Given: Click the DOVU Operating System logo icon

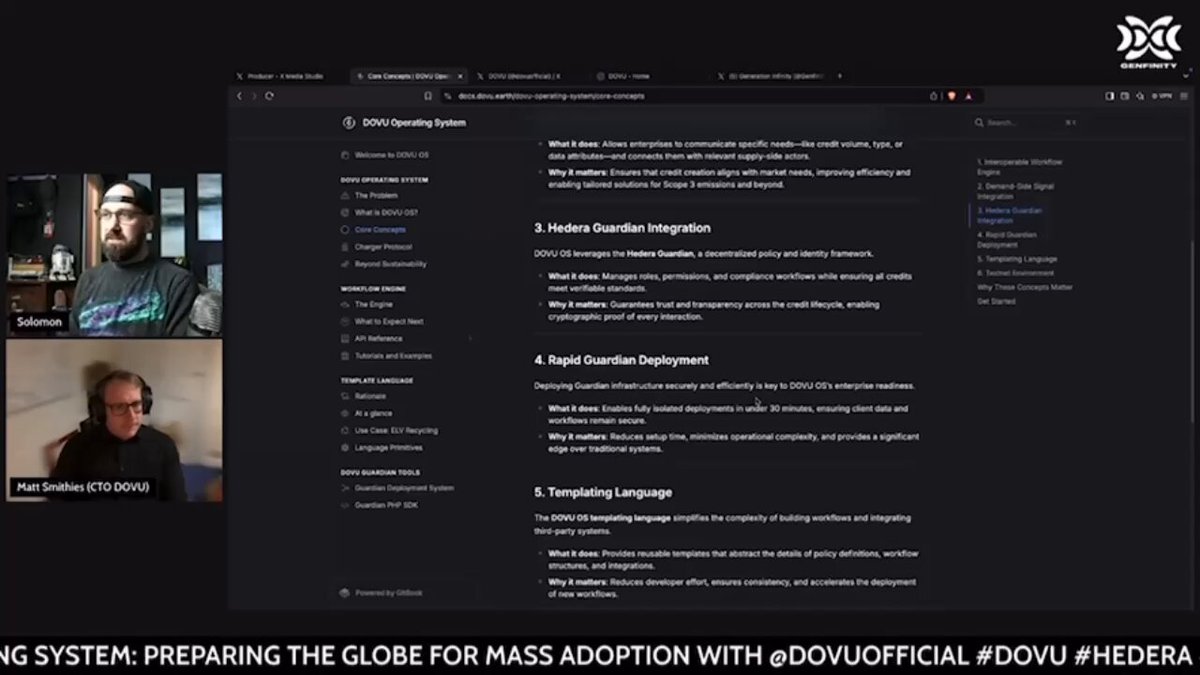Looking at the screenshot, I should click(348, 123).
